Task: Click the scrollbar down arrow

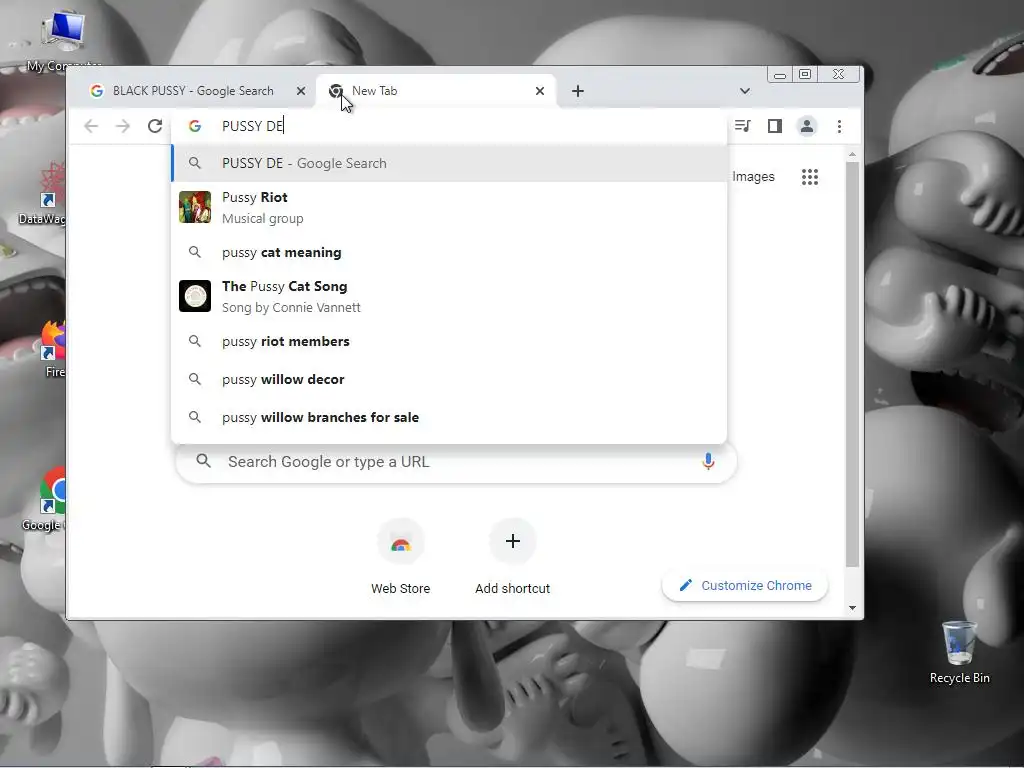Action: click(x=852, y=608)
